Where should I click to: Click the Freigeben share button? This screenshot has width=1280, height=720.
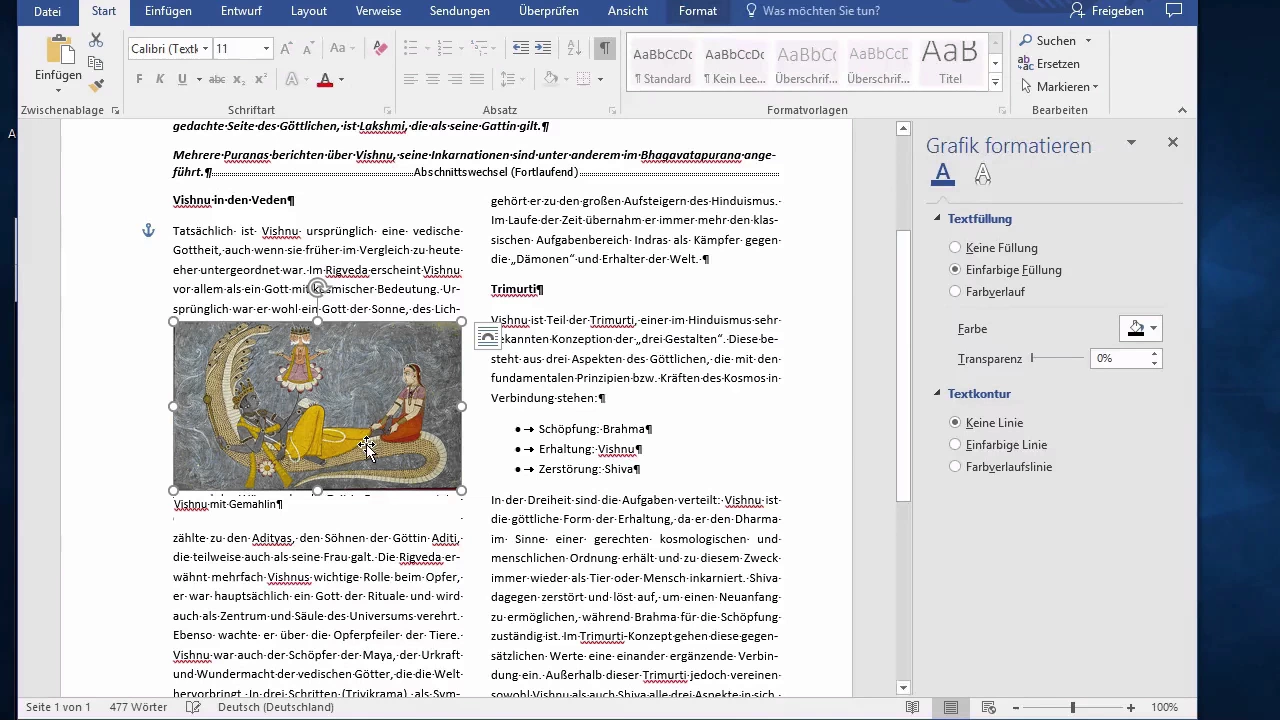(x=1107, y=11)
